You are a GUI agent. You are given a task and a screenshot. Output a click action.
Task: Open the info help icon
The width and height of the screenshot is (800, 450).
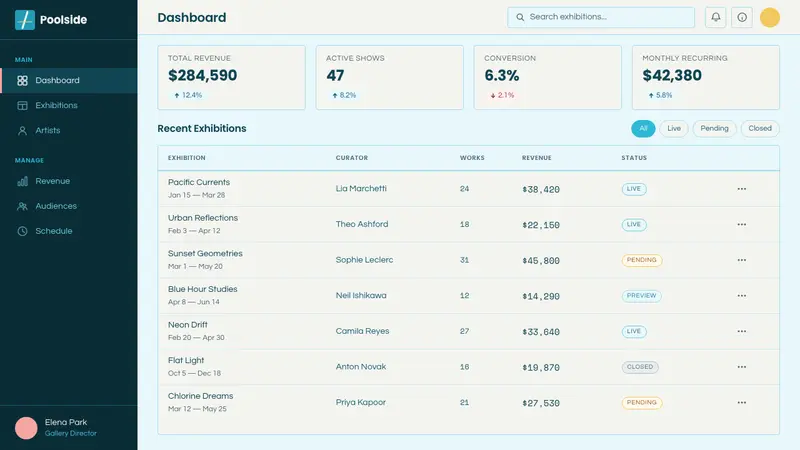tap(742, 17)
